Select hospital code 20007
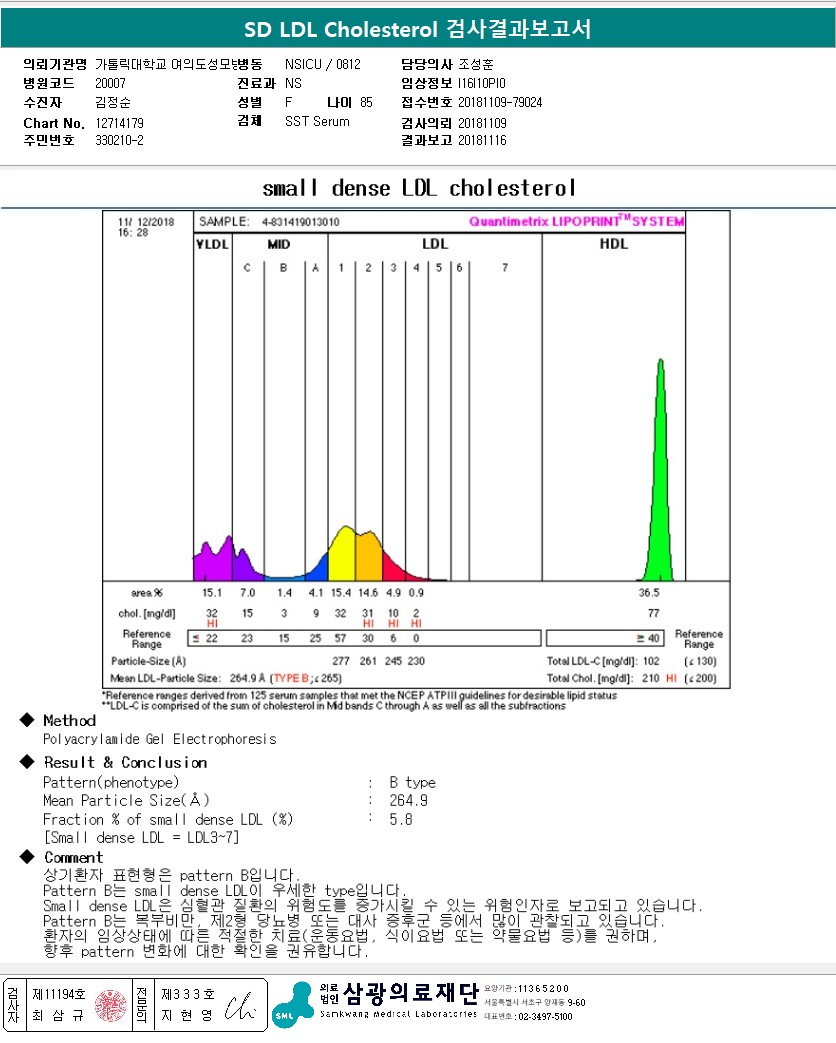836x1043 pixels. [x=110, y=83]
